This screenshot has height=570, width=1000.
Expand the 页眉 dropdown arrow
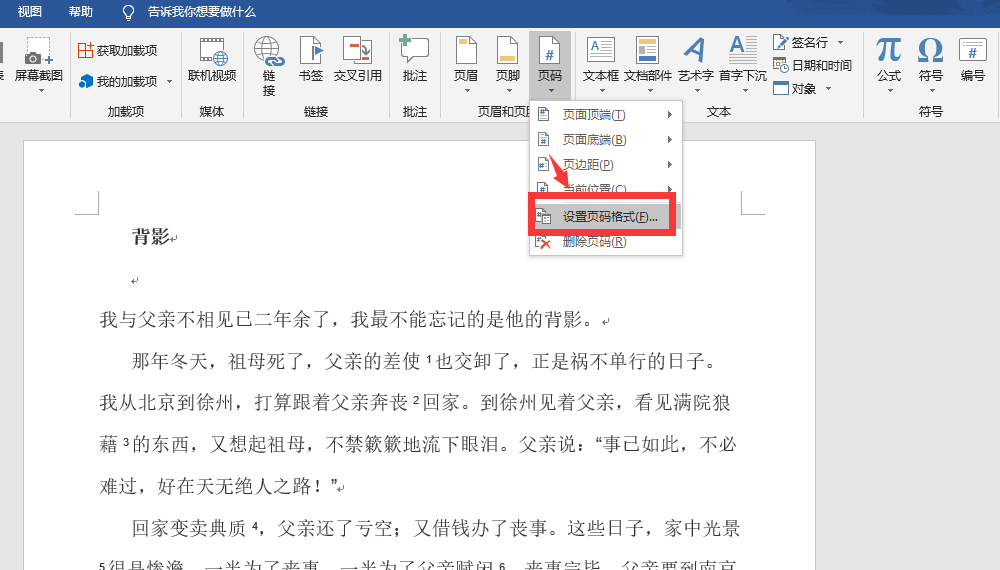point(467,91)
